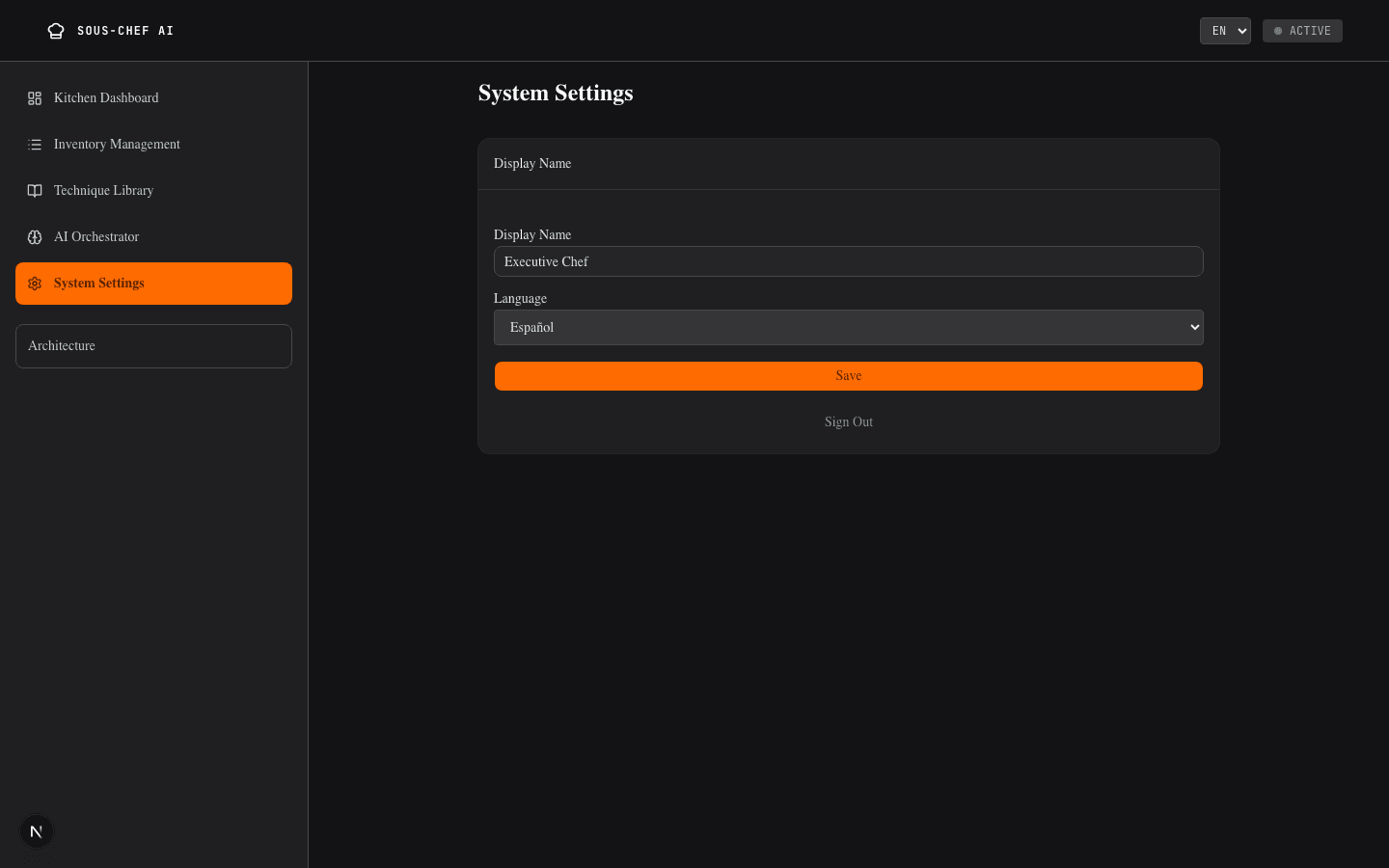Click the chef hat logo icon
1389x868 pixels.
tap(56, 31)
